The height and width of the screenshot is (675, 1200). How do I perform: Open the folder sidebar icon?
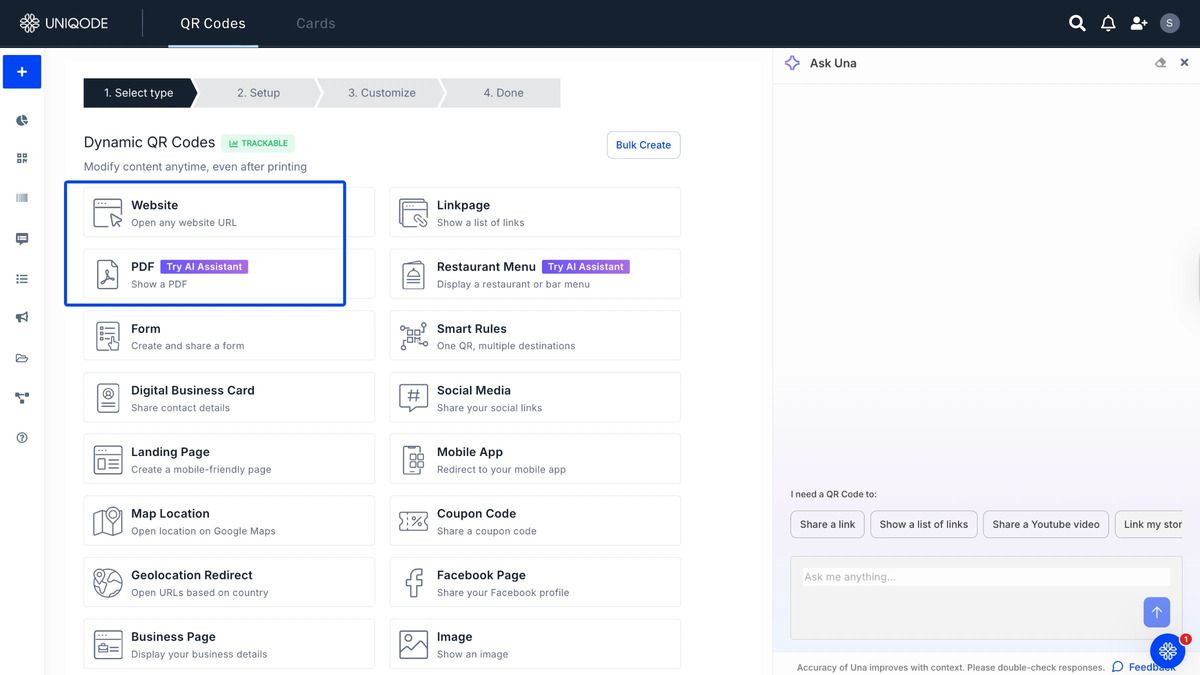pos(22,358)
